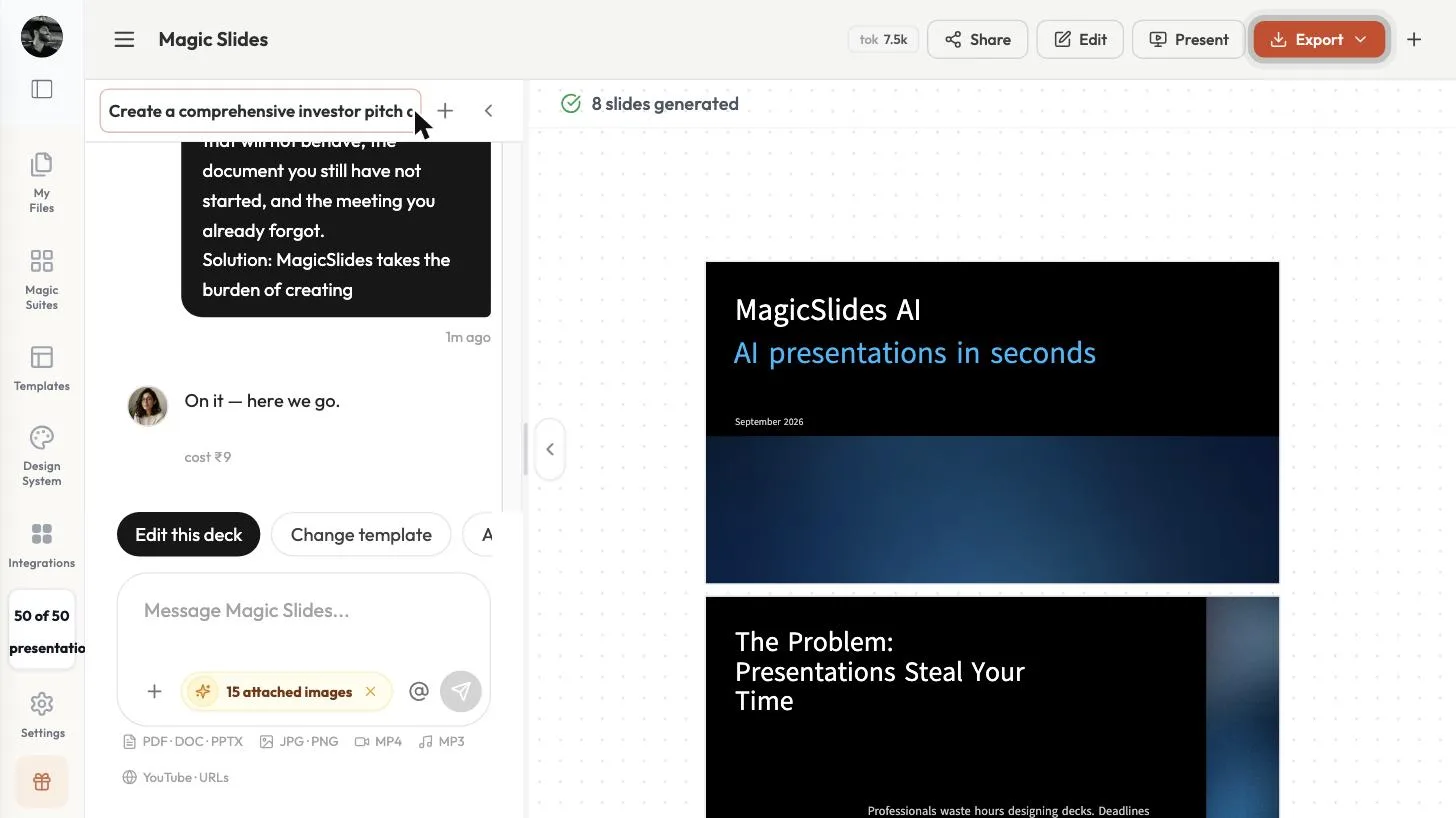The image size is (1456, 818).
Task: Select the MagicSlides AI title slide
Action: coord(992,422)
